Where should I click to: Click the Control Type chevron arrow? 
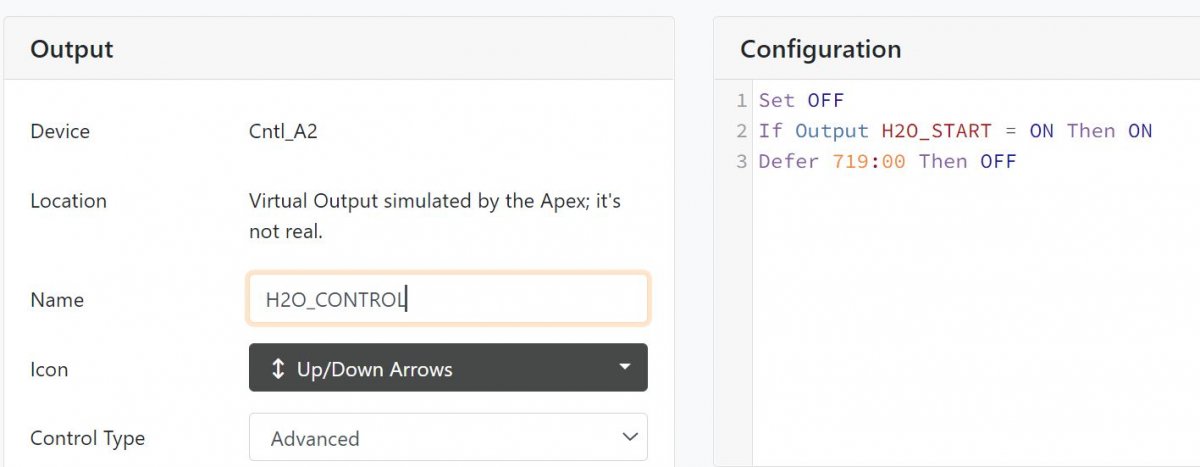pyautogui.click(x=629, y=437)
